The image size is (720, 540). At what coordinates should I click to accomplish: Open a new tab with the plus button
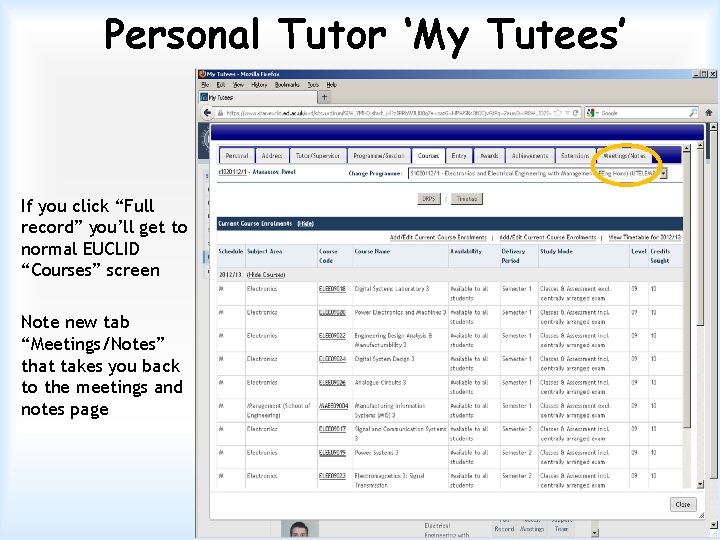324,97
